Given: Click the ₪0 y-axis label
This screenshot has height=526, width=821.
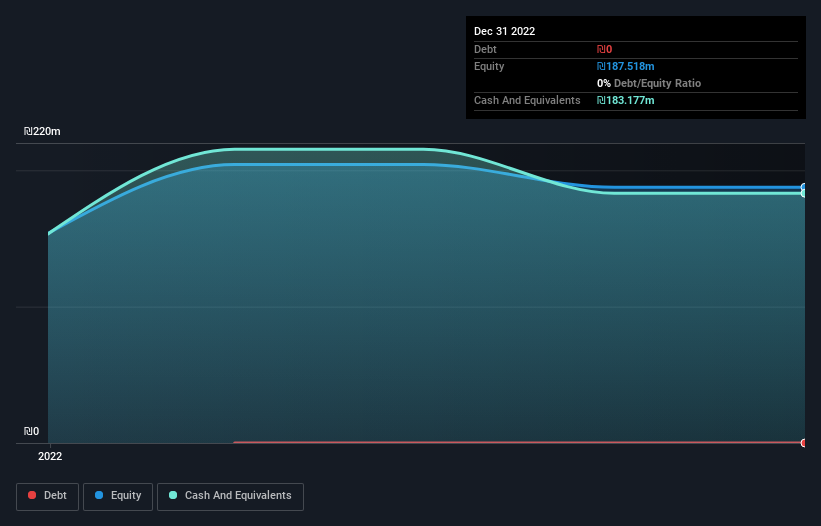Looking at the screenshot, I should (x=31, y=431).
